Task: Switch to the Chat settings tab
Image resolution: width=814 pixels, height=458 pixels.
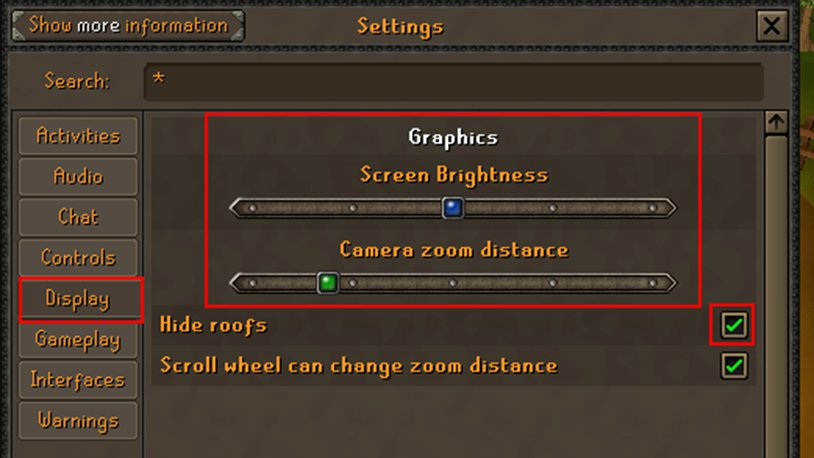Action: [x=78, y=217]
